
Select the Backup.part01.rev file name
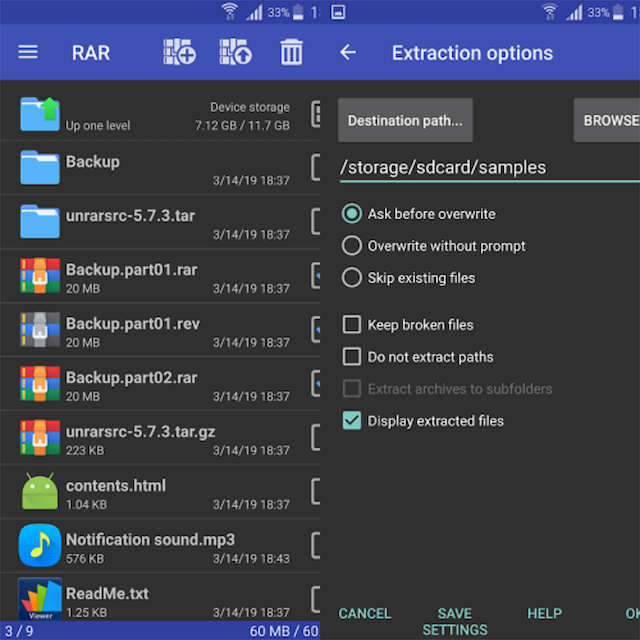point(133,323)
